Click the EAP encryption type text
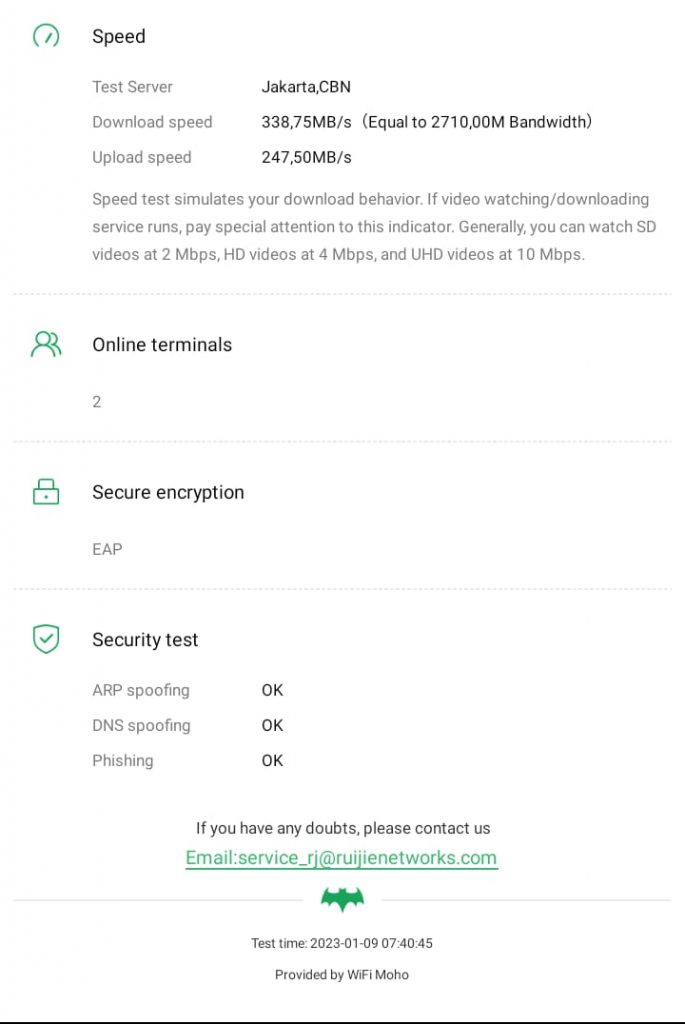 click(107, 549)
